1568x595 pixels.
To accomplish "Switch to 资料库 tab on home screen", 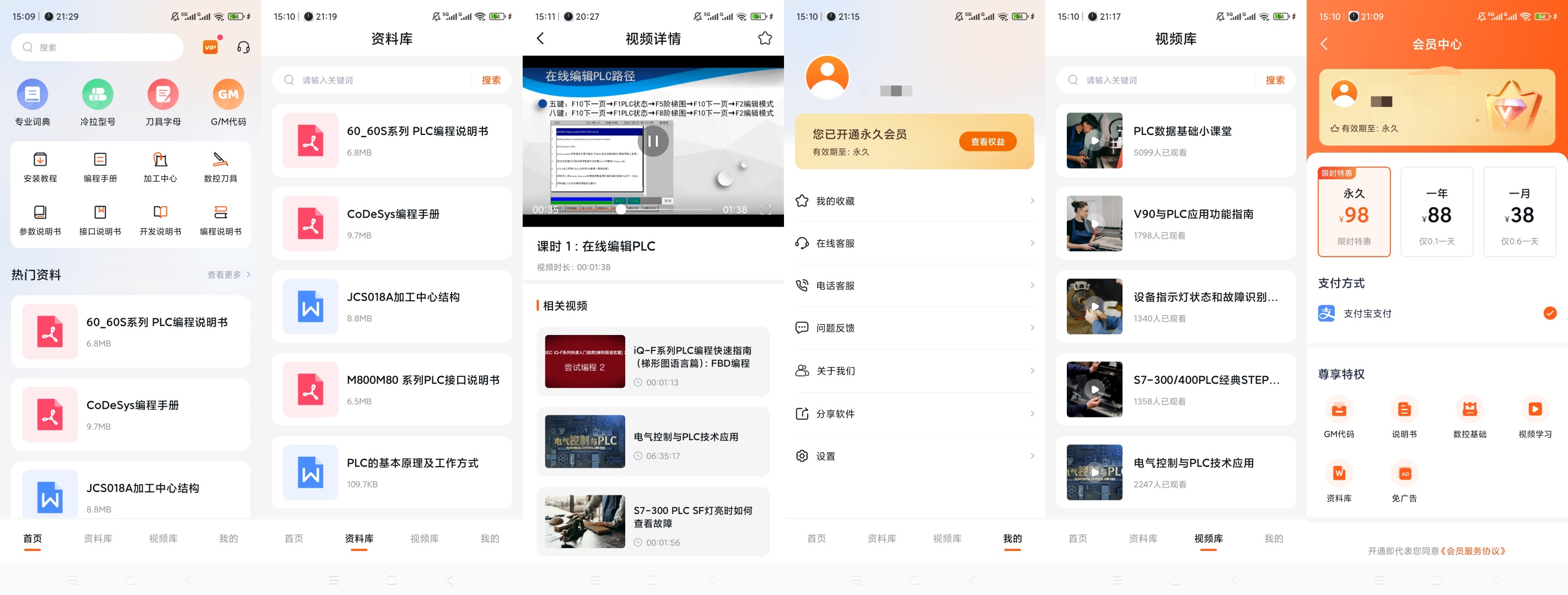I will (x=98, y=539).
